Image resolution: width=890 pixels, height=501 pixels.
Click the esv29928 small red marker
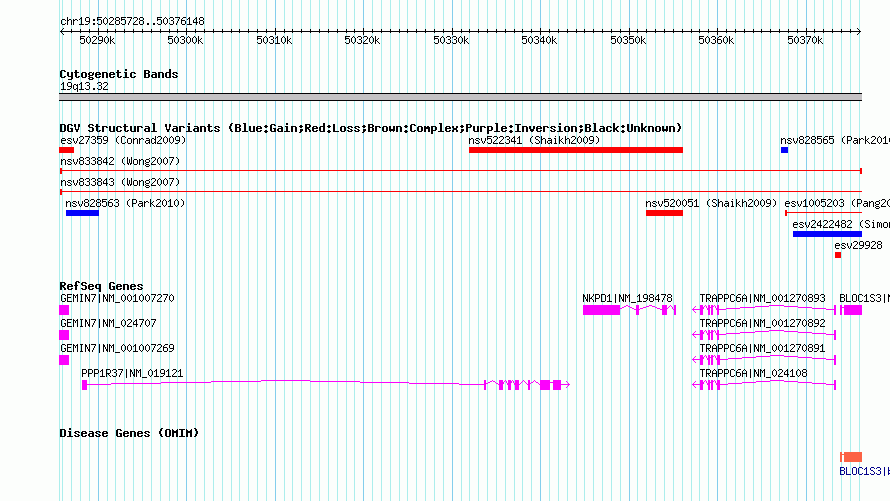pyautogui.click(x=838, y=255)
